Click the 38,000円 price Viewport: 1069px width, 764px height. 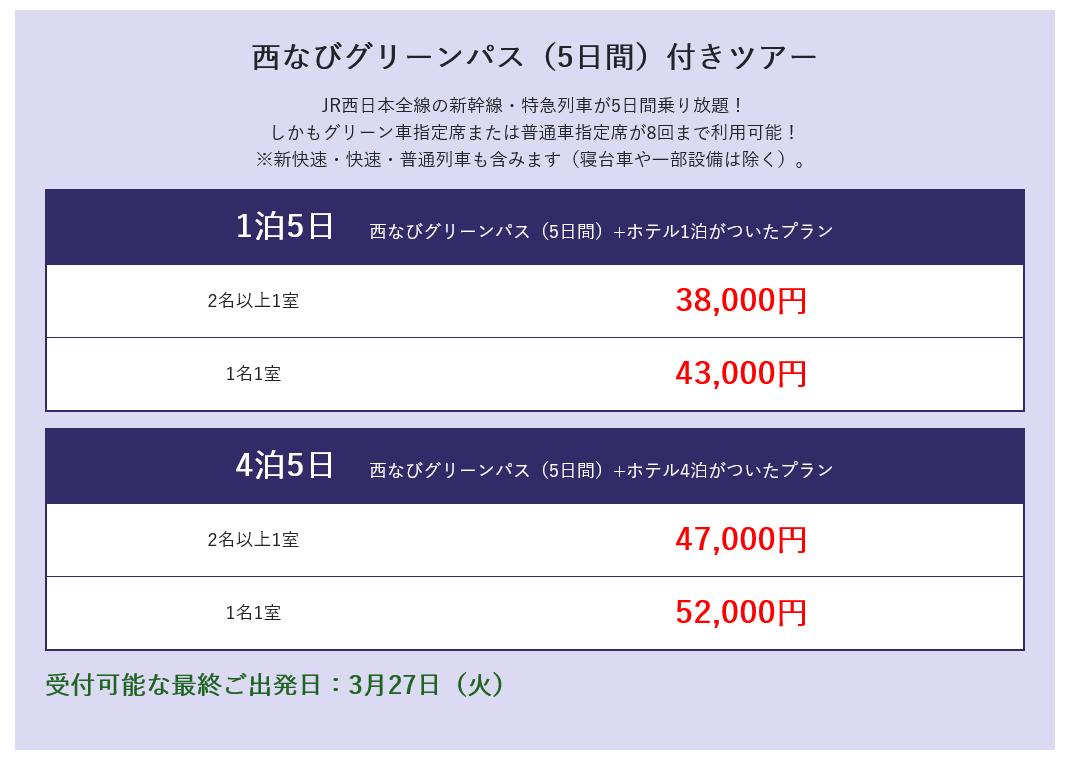click(741, 301)
